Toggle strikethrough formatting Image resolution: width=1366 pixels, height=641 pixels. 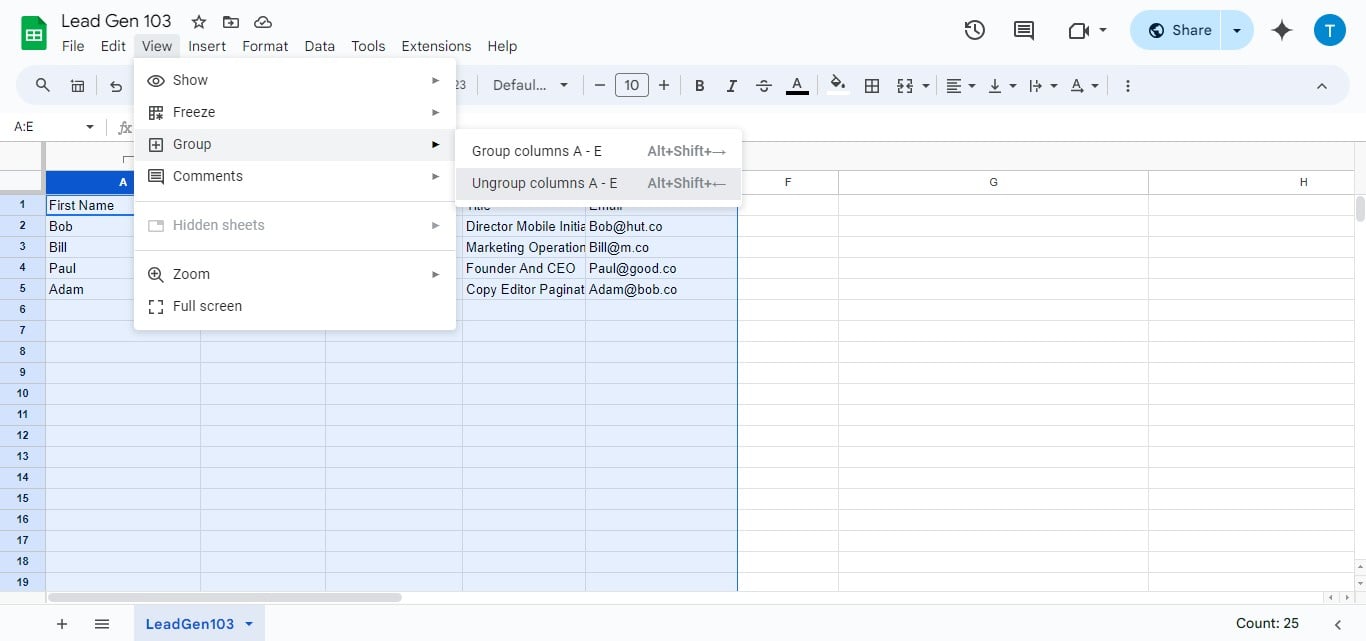click(x=763, y=85)
